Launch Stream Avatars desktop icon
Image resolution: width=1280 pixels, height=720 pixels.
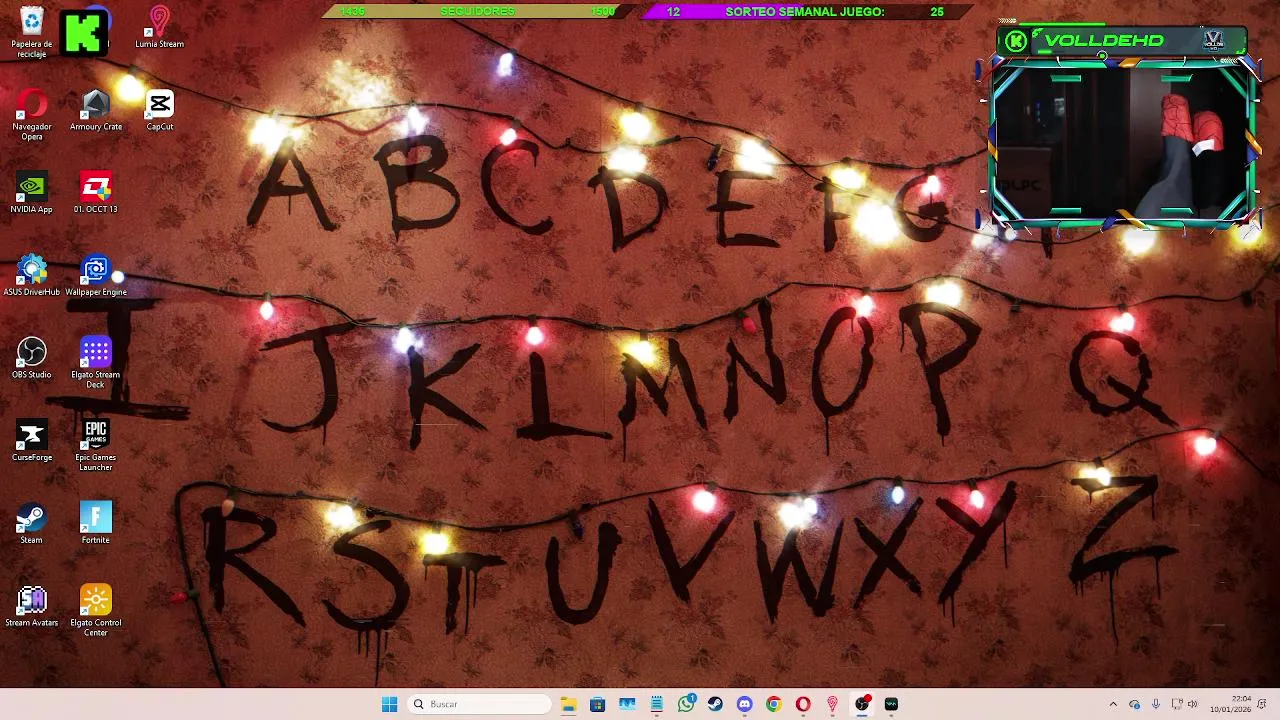click(32, 608)
